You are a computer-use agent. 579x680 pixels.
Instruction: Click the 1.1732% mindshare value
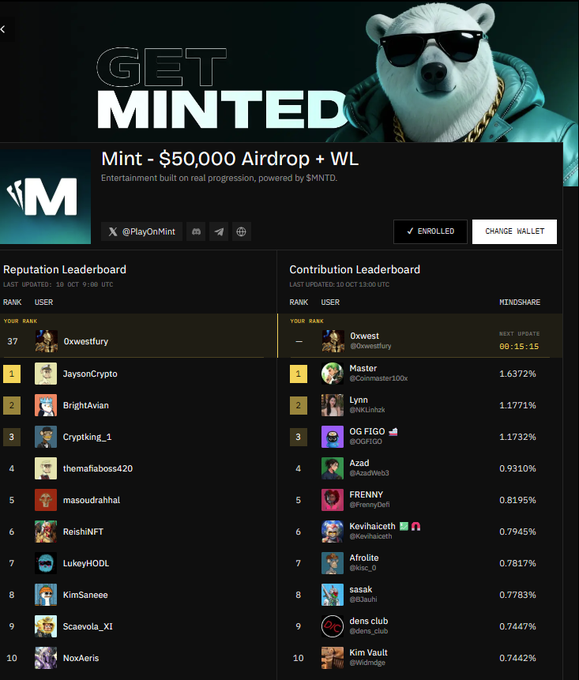click(518, 437)
